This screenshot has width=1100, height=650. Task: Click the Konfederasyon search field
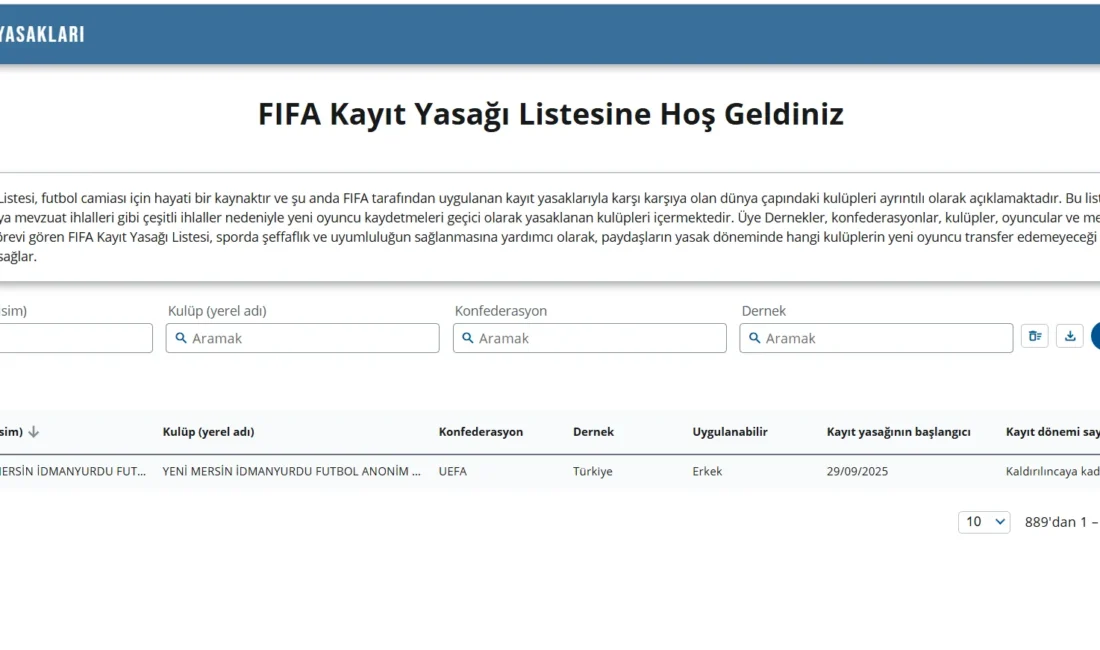(589, 338)
